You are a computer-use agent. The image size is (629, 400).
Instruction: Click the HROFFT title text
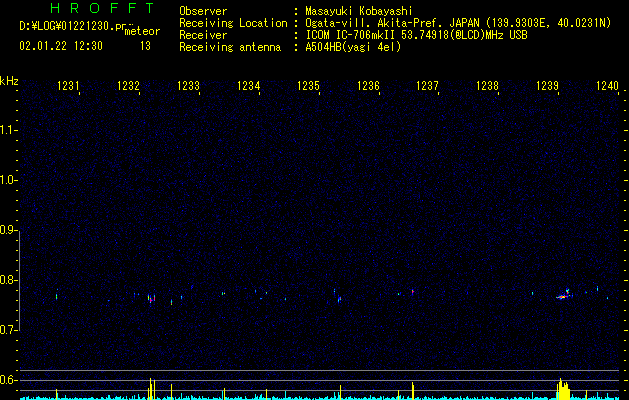(x=102, y=8)
